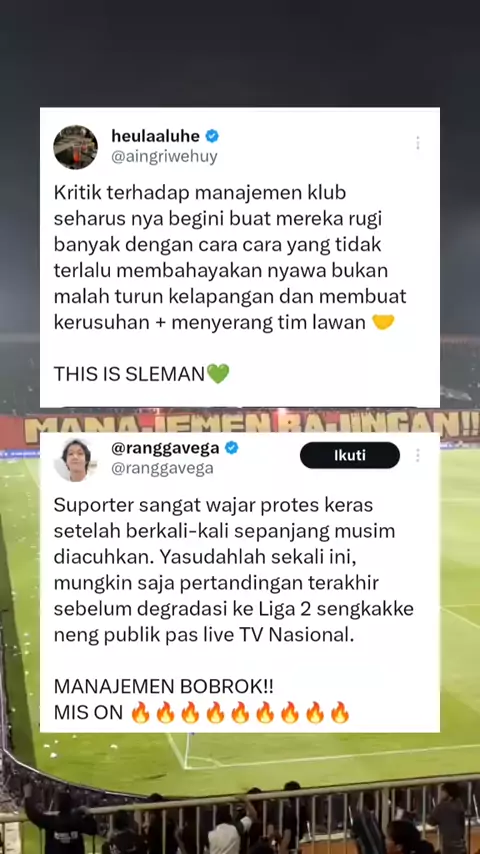
Task: Open the tweet starting 'Suporter sangat wajar protes'
Action: 240,583
